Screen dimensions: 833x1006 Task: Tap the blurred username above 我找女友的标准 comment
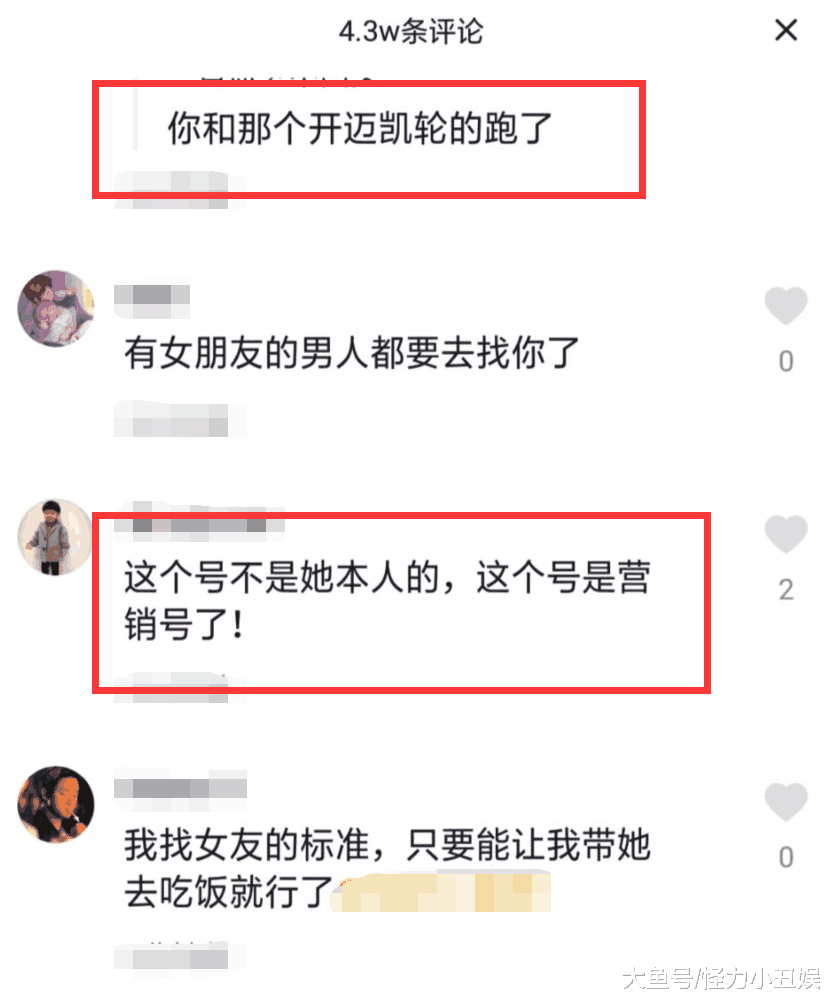pyautogui.click(x=180, y=787)
